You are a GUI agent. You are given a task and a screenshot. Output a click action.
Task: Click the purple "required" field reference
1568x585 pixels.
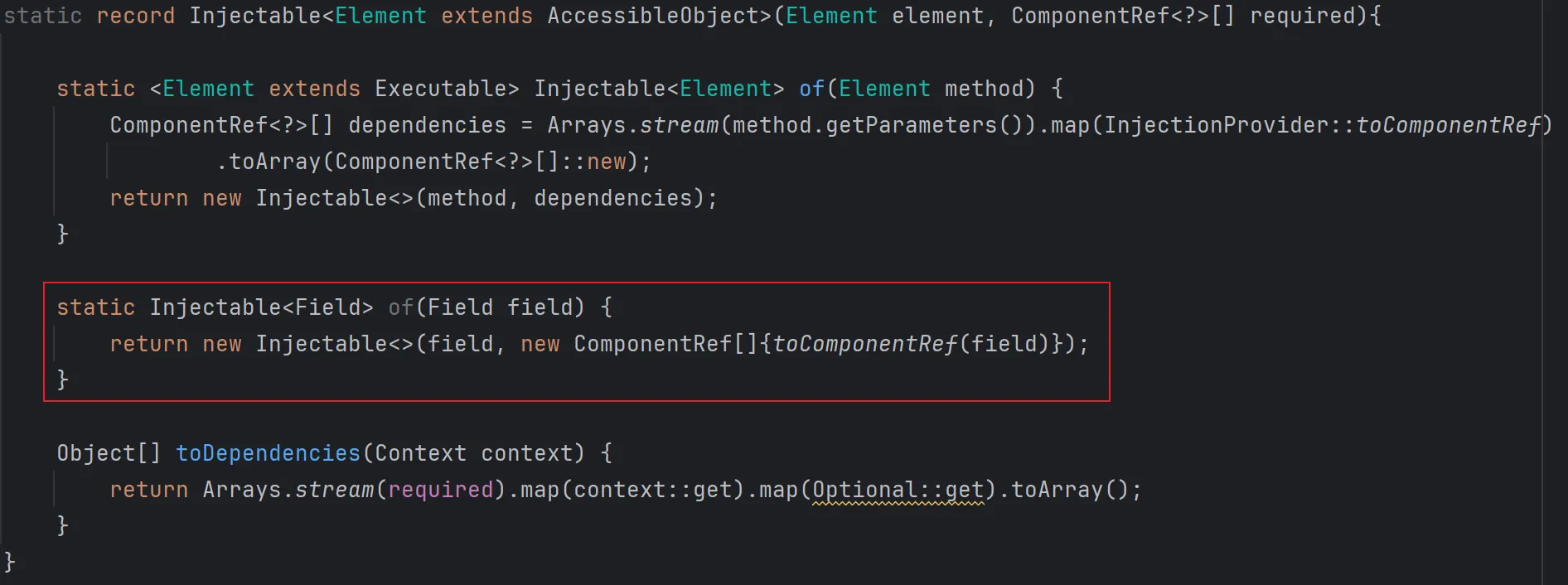(440, 490)
